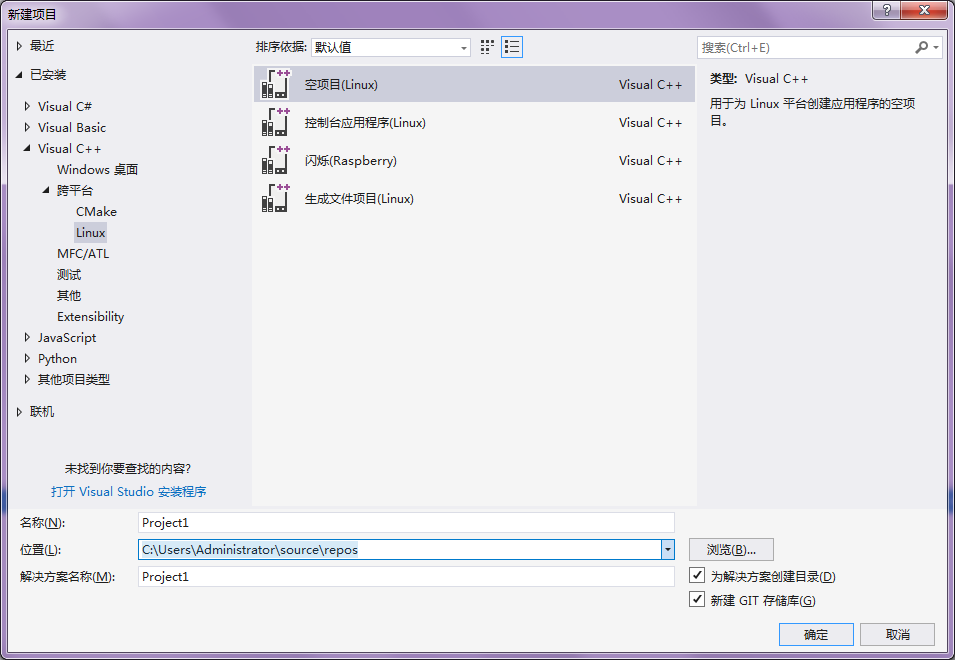Uncheck 为解决方案创建目录 checkbox
The width and height of the screenshot is (955, 660).
698,575
